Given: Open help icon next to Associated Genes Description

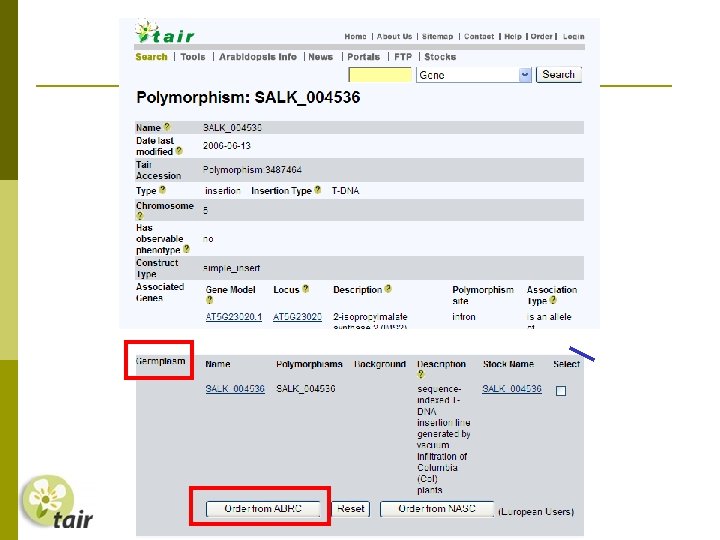Looking at the screenshot, I should pos(388,289).
